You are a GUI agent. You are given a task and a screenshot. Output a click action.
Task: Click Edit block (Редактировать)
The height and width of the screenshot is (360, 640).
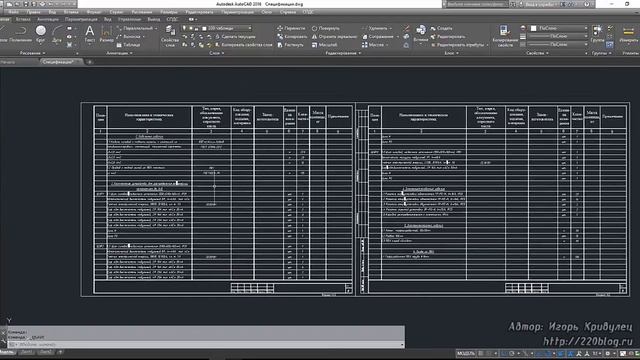coord(447,36)
